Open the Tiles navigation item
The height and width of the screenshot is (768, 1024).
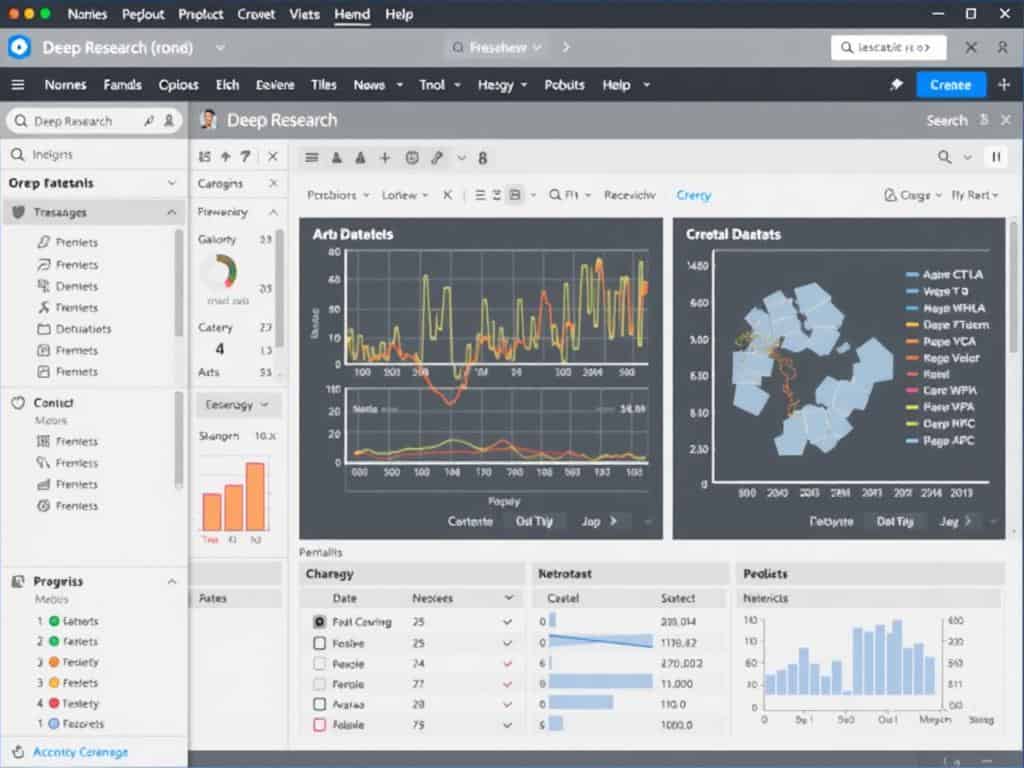tap(323, 85)
